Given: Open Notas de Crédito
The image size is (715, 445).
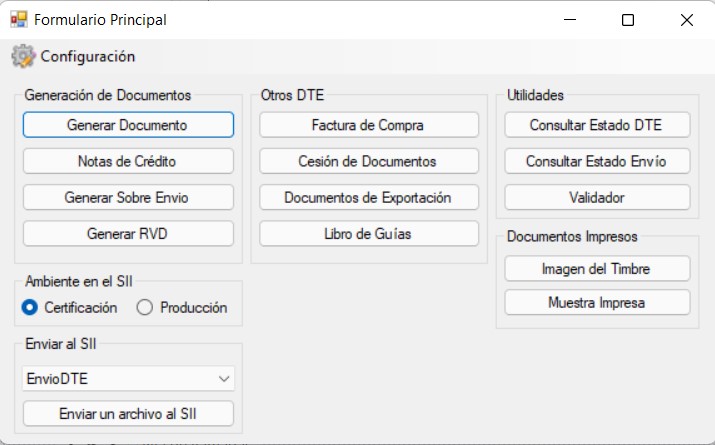Looking at the screenshot, I should click(x=128, y=161).
